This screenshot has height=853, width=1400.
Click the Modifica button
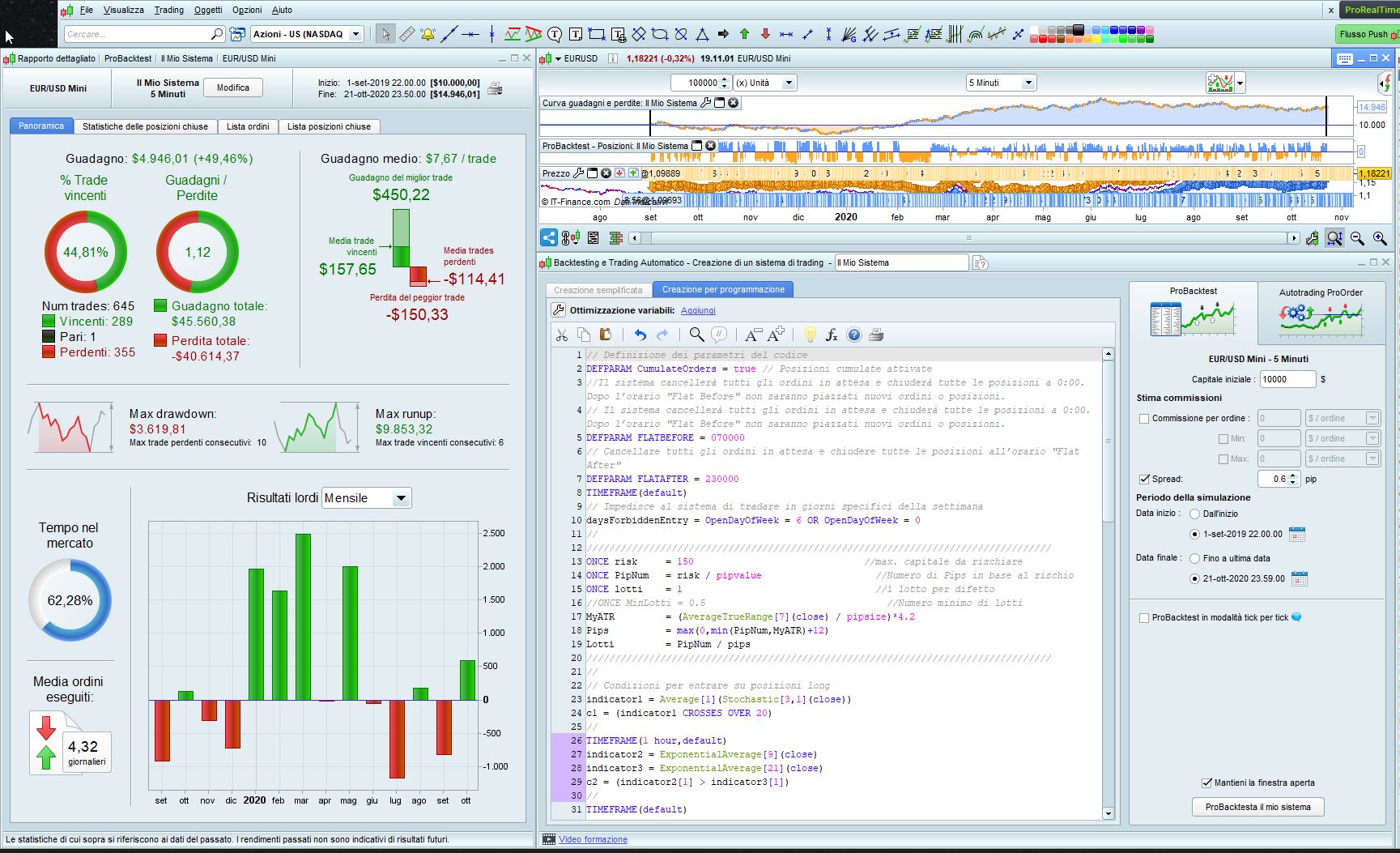point(233,87)
